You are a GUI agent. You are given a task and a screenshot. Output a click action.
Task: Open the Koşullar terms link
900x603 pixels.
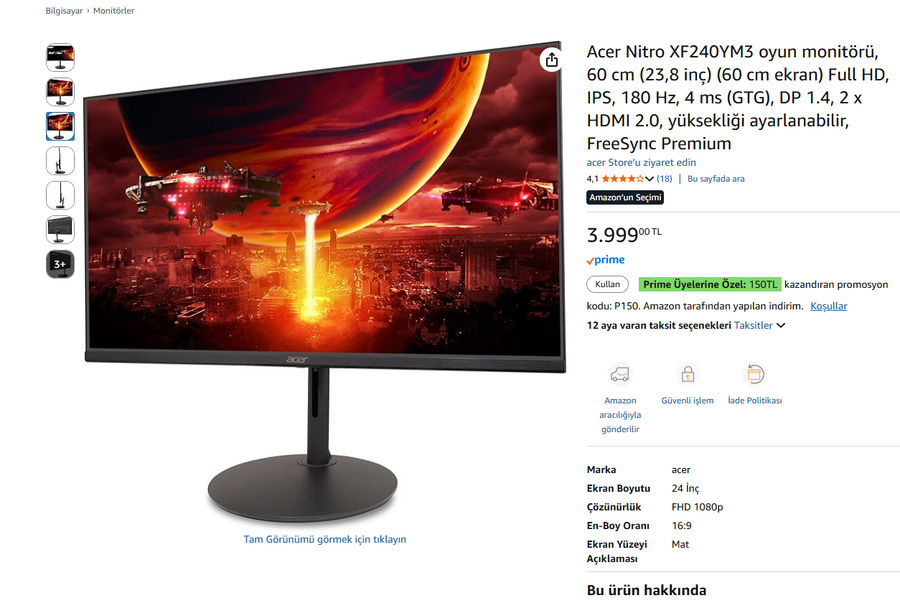tap(828, 306)
